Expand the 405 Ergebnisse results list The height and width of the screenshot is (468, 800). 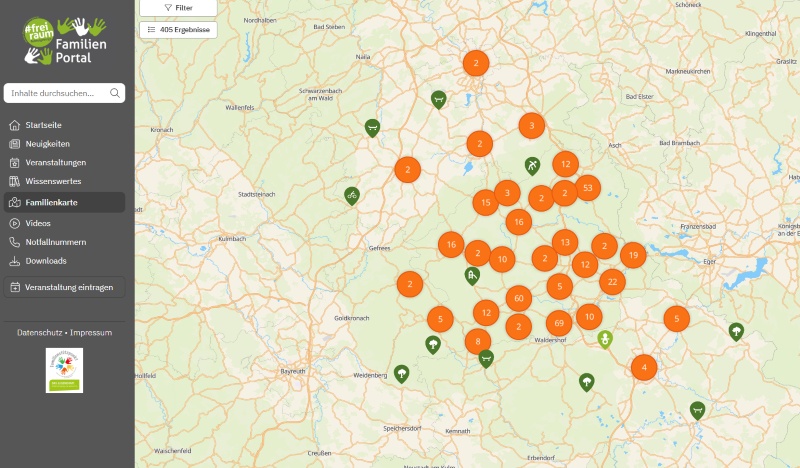[x=177, y=30]
